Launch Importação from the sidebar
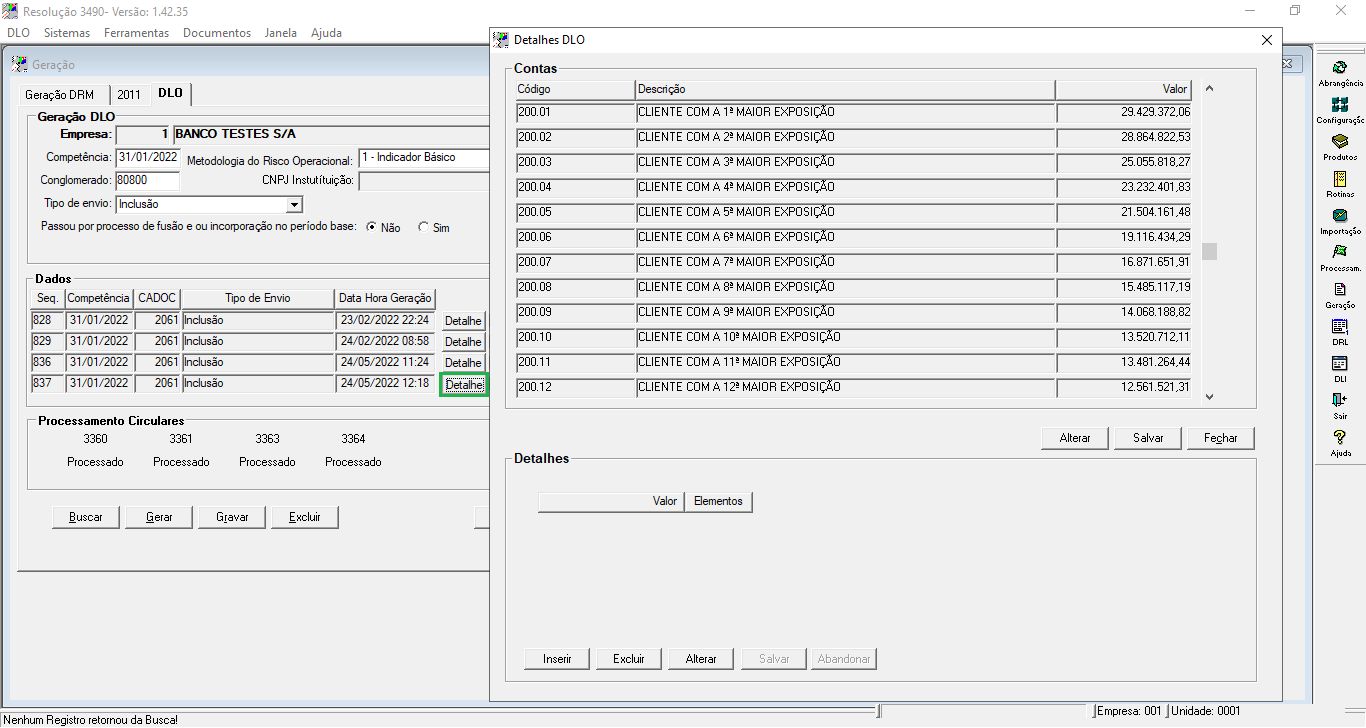Screen dimensions: 1366x728 click(x=1340, y=216)
